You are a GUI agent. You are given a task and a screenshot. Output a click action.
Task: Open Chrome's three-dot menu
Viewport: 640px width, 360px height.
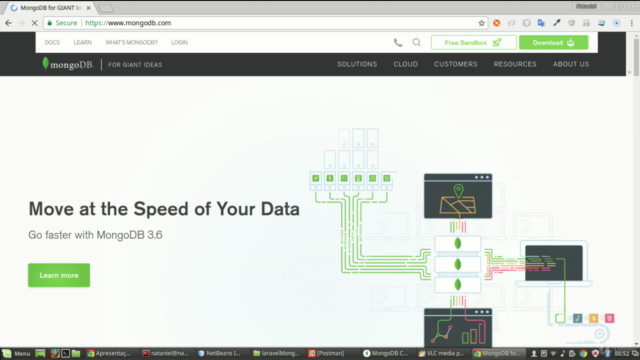point(631,23)
